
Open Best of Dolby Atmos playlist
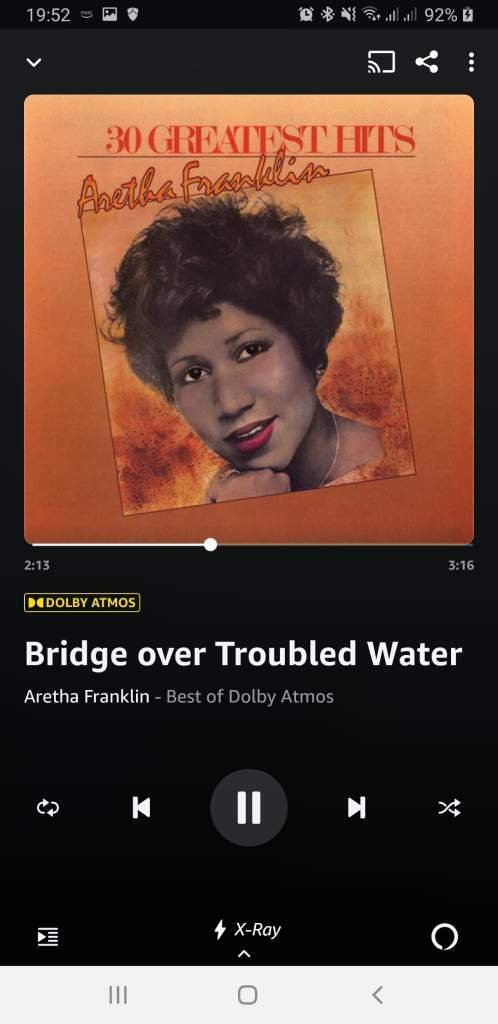coord(250,696)
